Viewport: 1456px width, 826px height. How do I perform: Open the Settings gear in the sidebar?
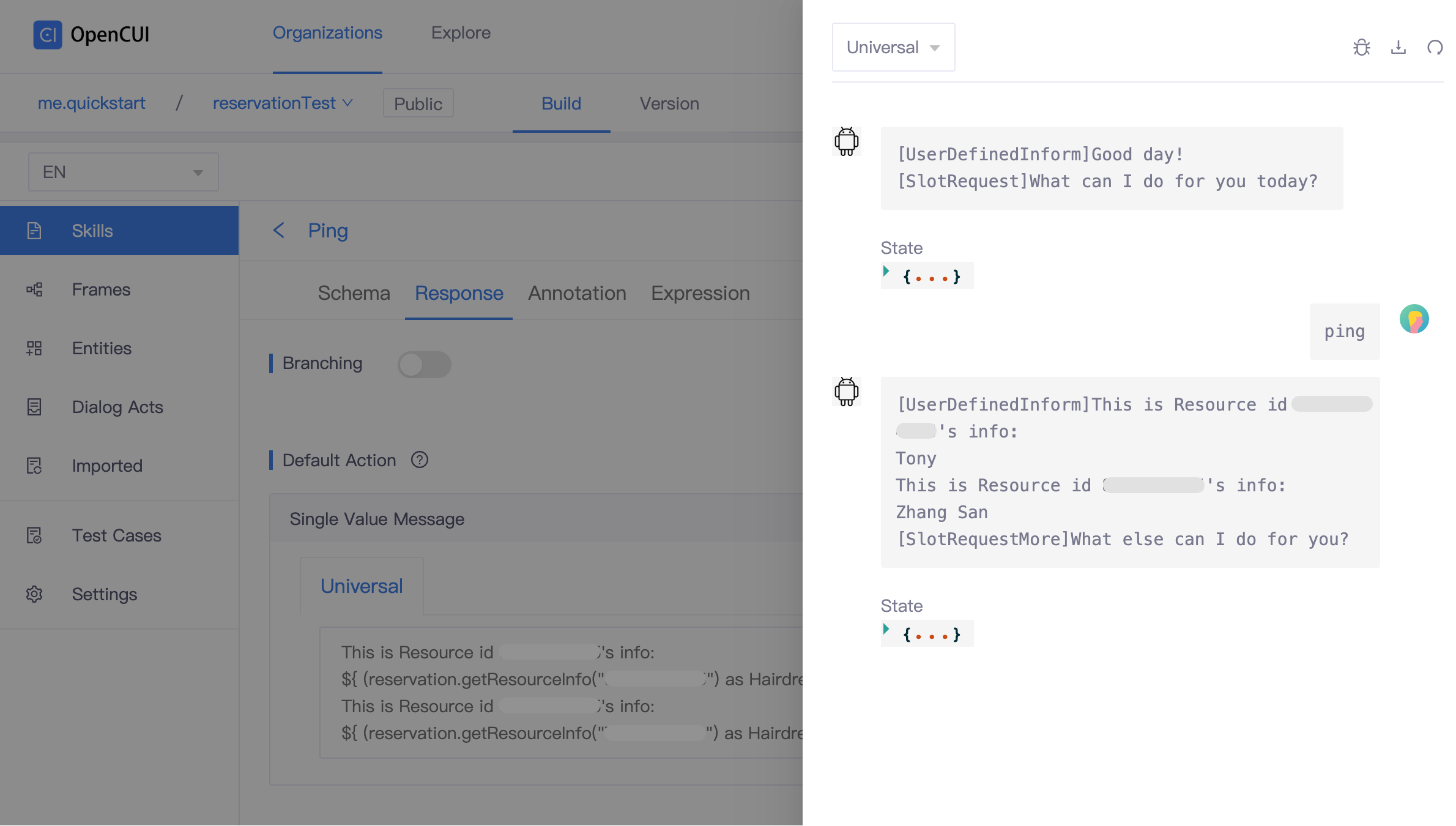point(34,594)
